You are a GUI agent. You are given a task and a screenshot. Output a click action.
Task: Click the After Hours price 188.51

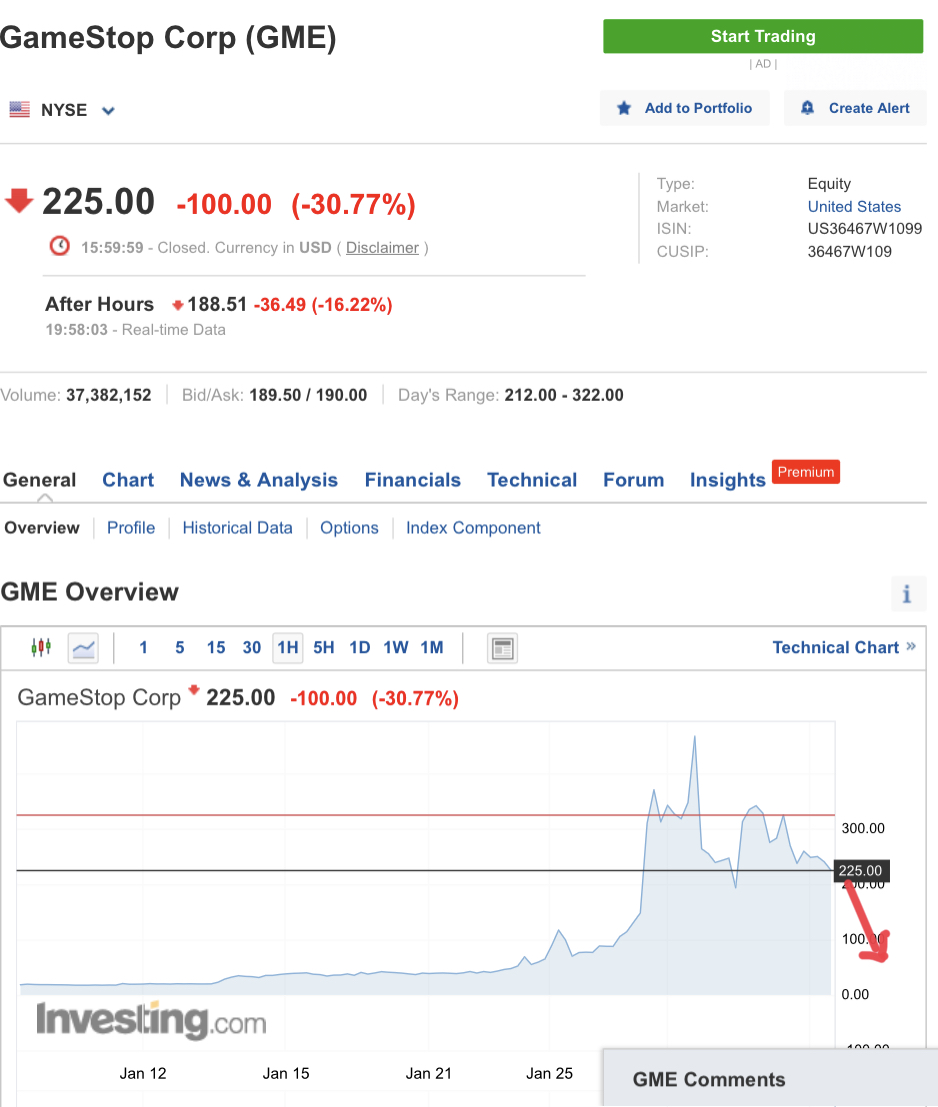(217, 304)
